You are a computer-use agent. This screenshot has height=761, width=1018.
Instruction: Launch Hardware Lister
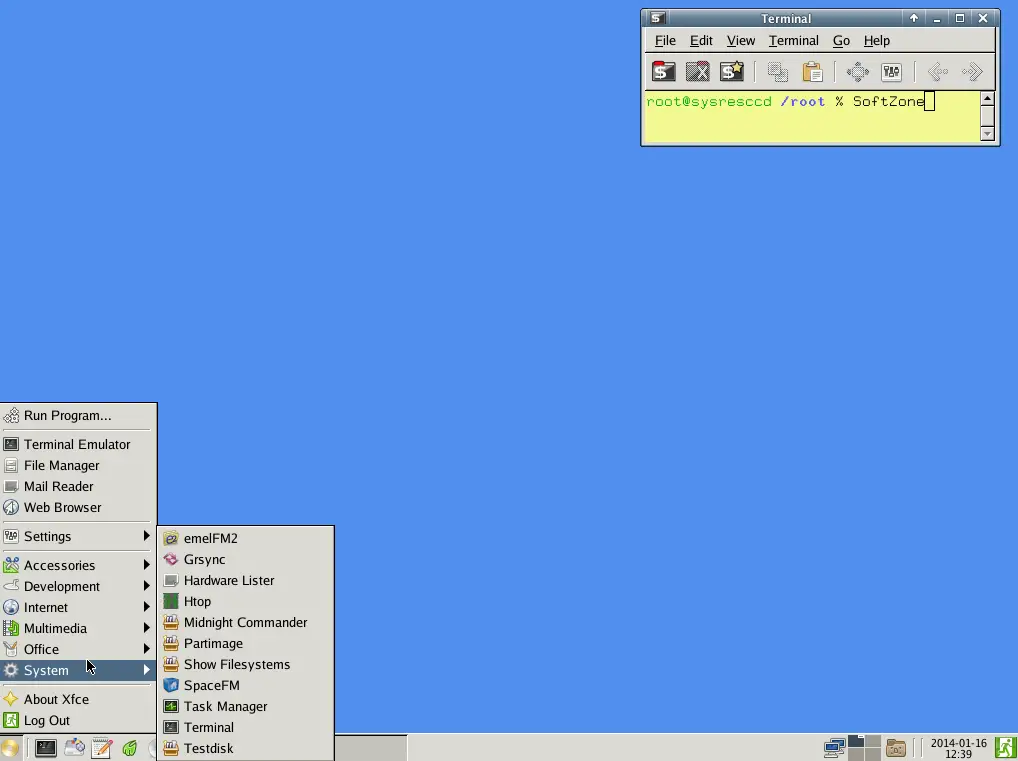coord(246,580)
